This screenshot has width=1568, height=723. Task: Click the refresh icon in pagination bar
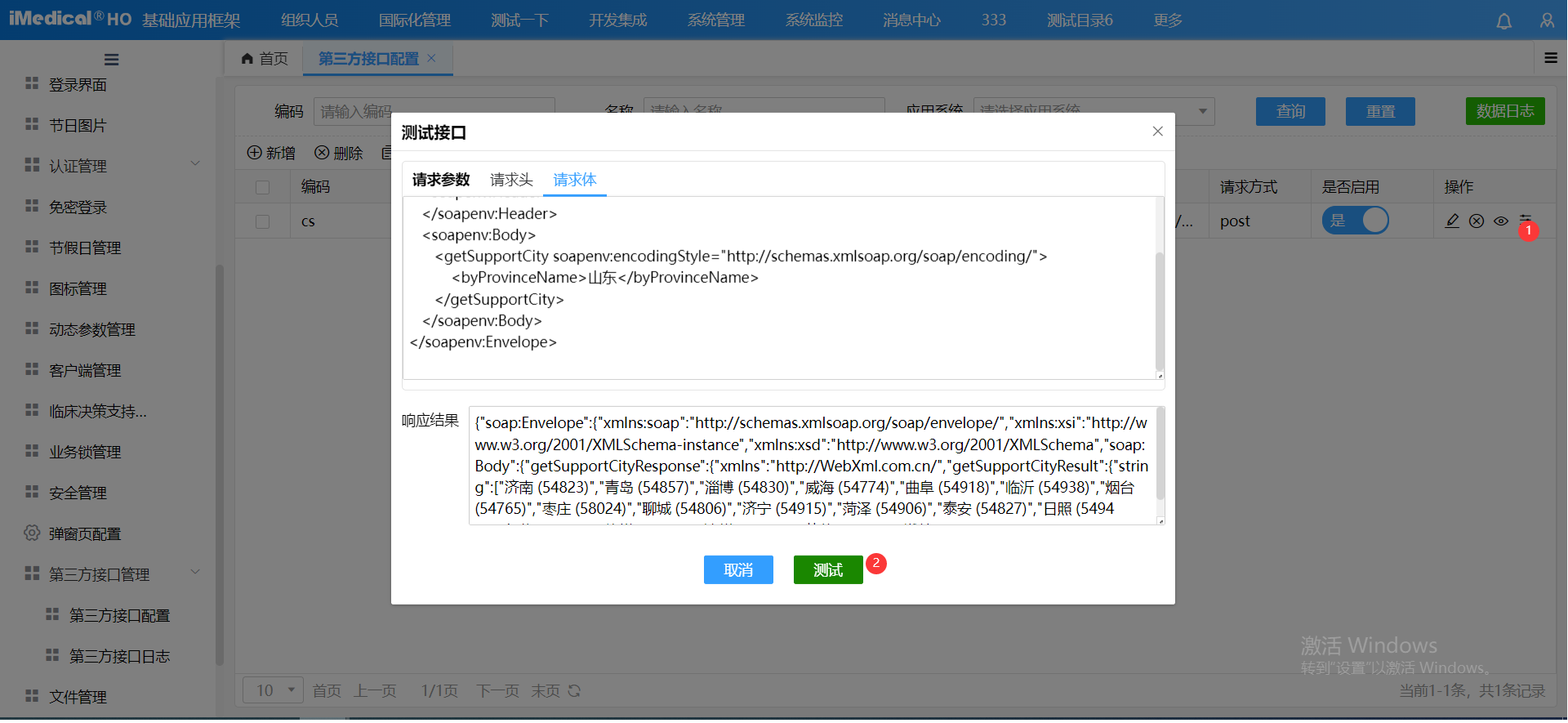pyautogui.click(x=574, y=691)
